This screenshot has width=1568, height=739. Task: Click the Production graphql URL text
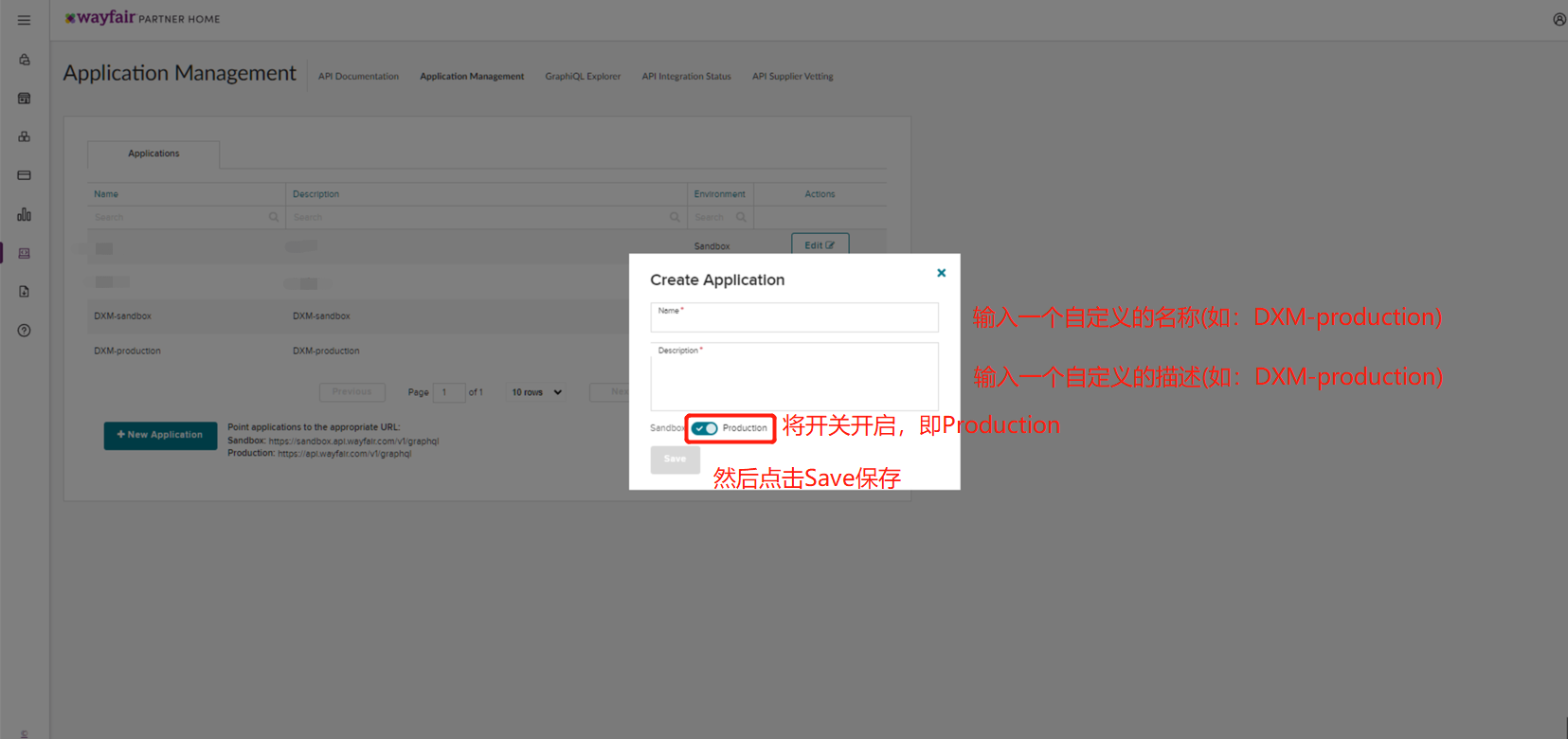pyautogui.click(x=344, y=454)
